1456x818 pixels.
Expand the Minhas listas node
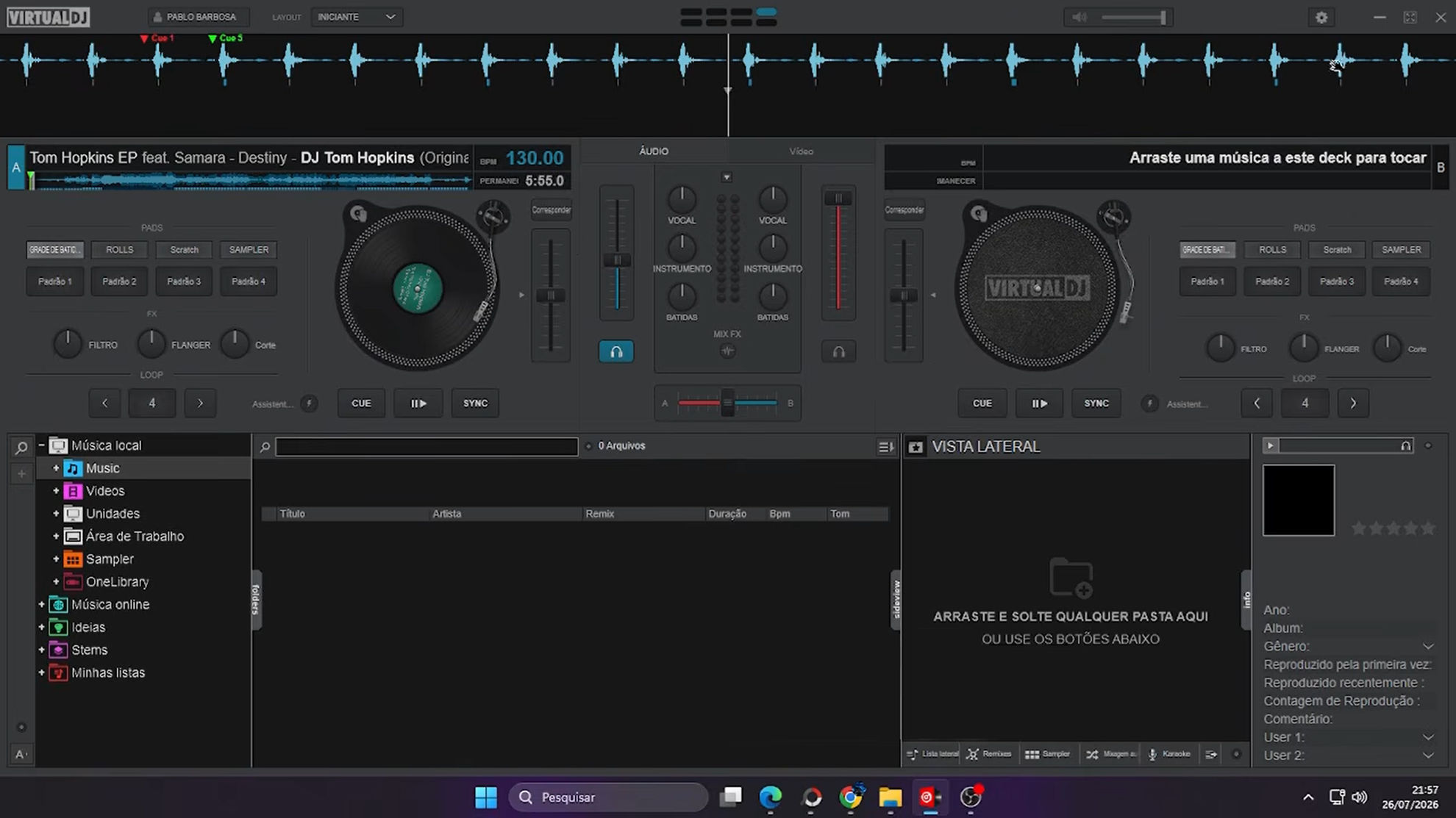pyautogui.click(x=41, y=672)
